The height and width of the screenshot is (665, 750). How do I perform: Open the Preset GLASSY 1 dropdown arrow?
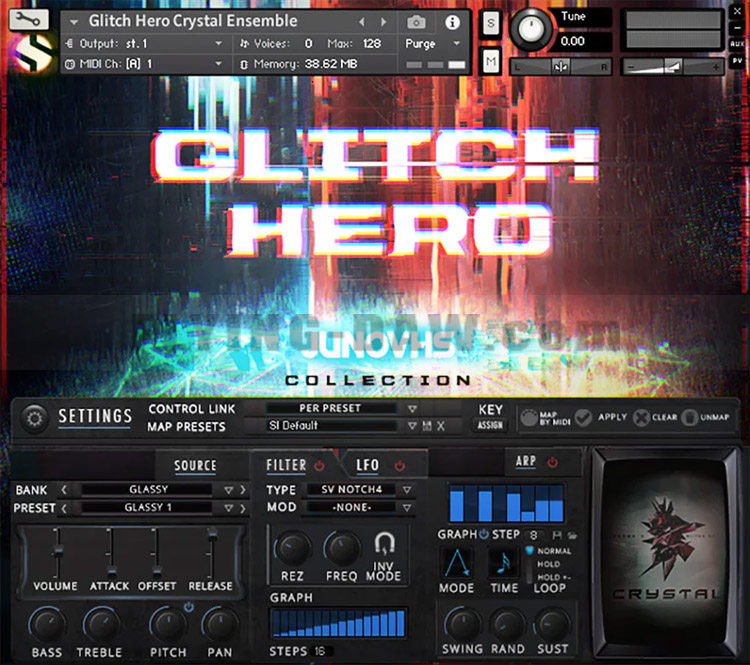229,508
